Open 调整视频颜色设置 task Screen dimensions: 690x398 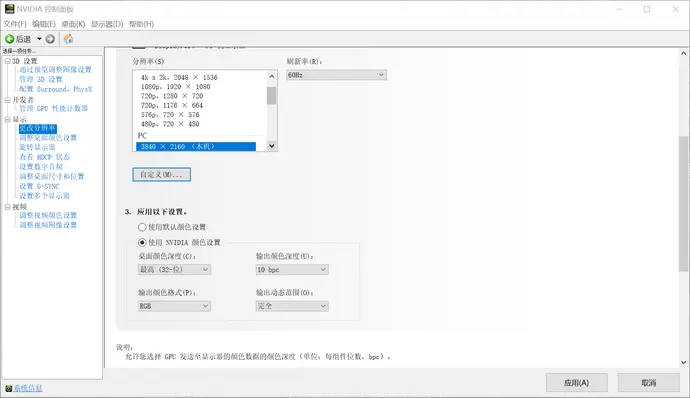[48, 215]
